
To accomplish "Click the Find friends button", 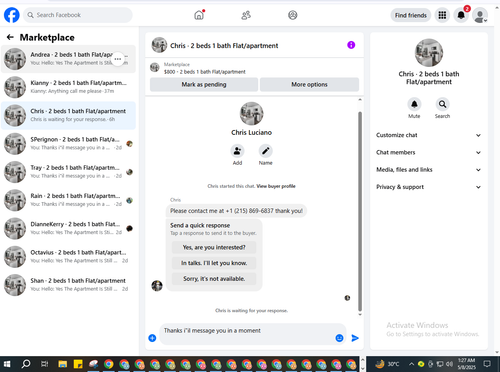I will [411, 15].
